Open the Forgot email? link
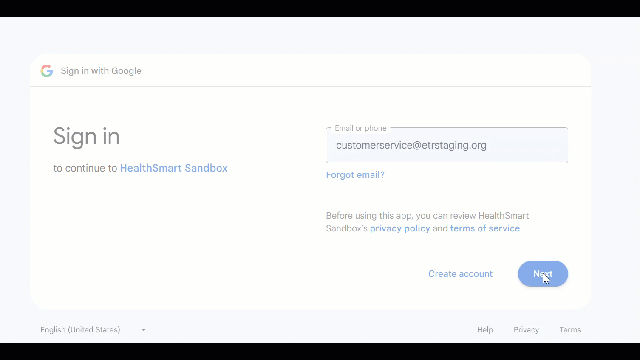The height and width of the screenshot is (360, 640). (355, 175)
